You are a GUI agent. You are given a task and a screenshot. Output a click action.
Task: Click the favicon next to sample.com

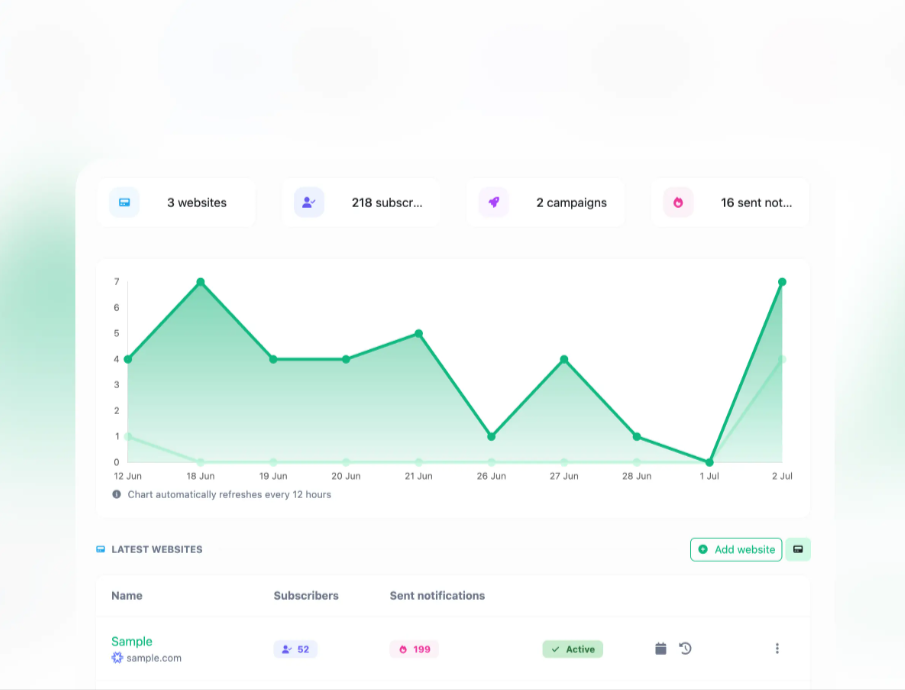pos(115,658)
